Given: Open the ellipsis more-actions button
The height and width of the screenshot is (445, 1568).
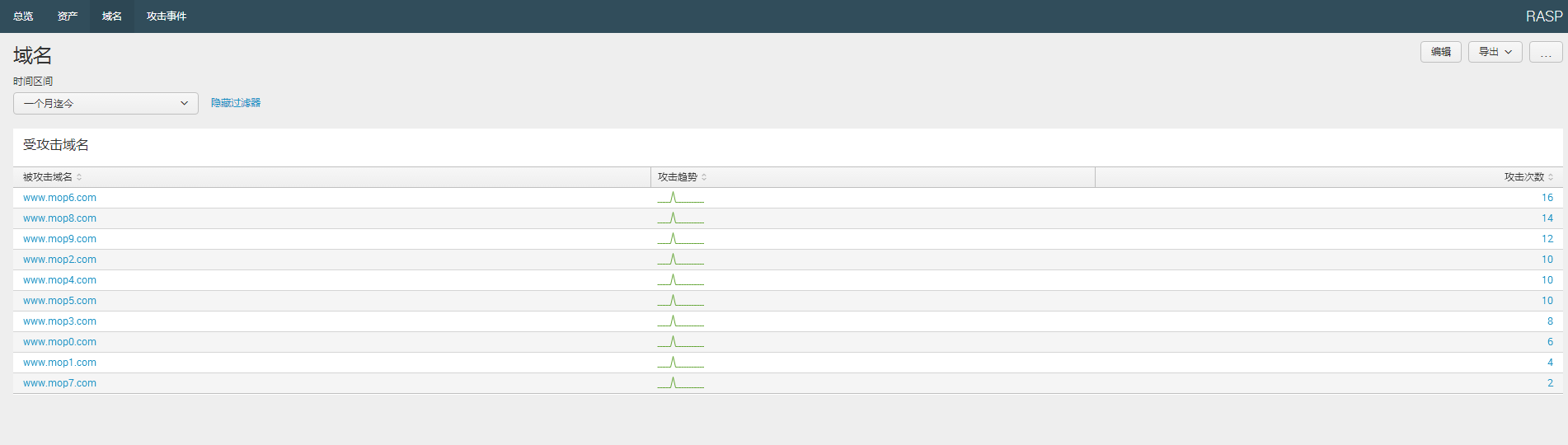Looking at the screenshot, I should (1546, 52).
